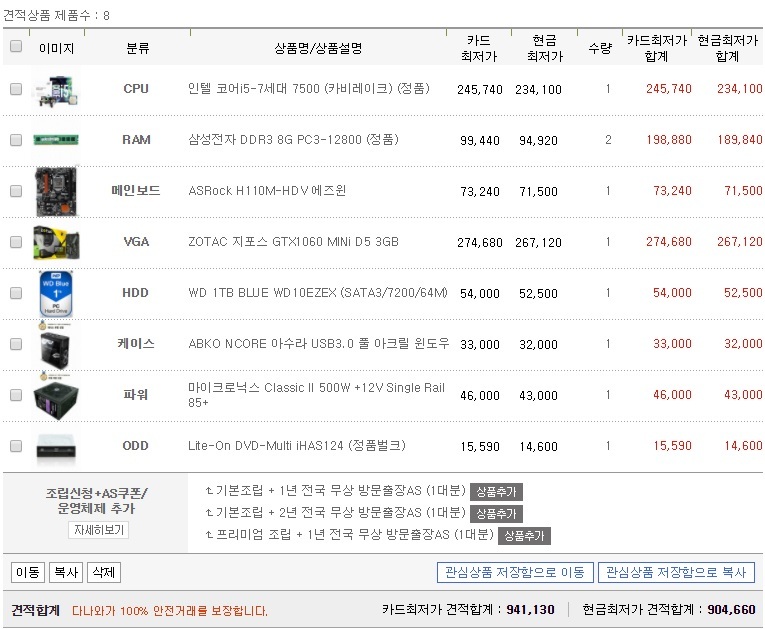Open the WD Blue hard drive image
The image size is (765, 629).
[56, 293]
